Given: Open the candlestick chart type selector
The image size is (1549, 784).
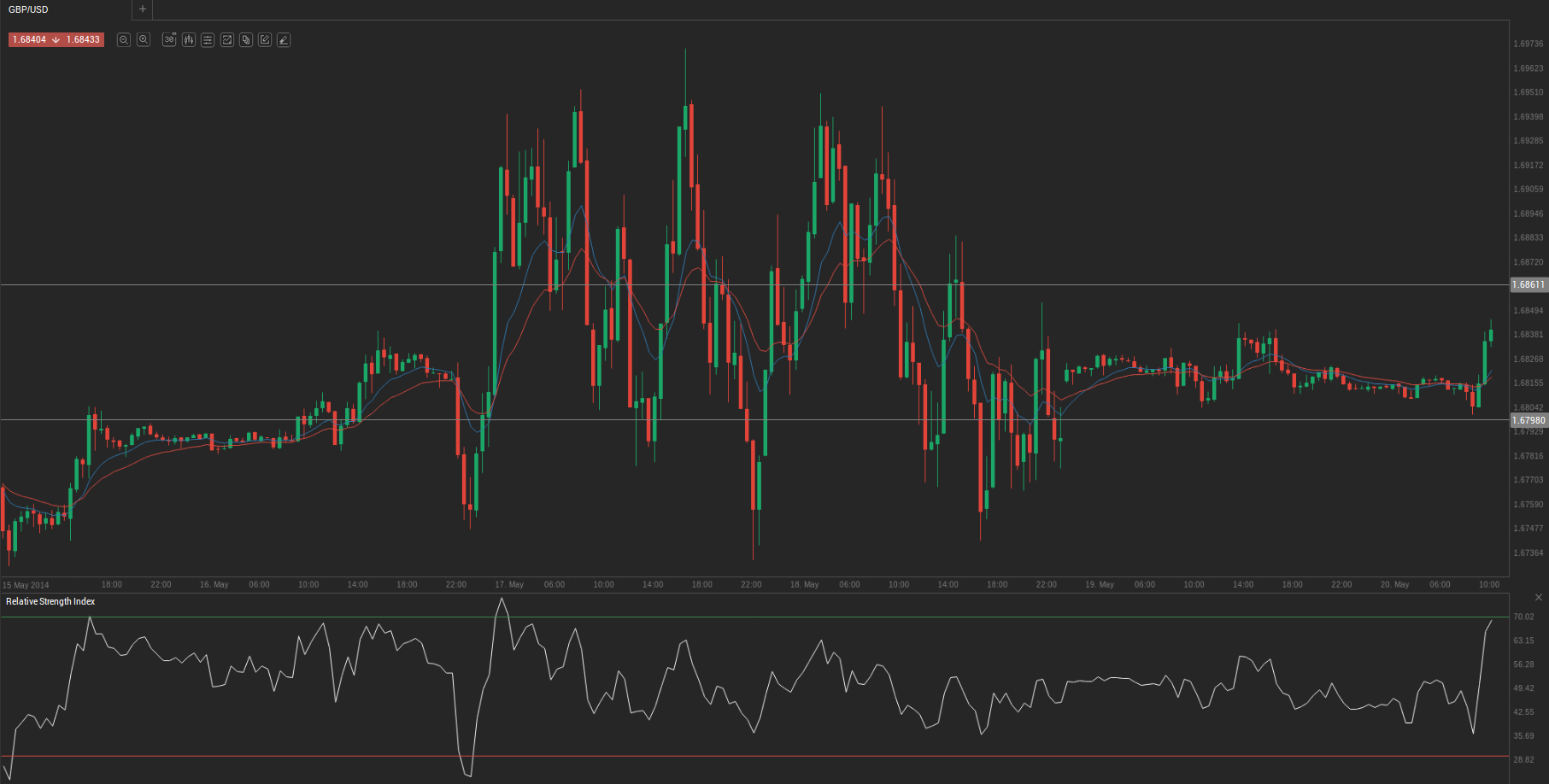Looking at the screenshot, I should click(x=189, y=40).
